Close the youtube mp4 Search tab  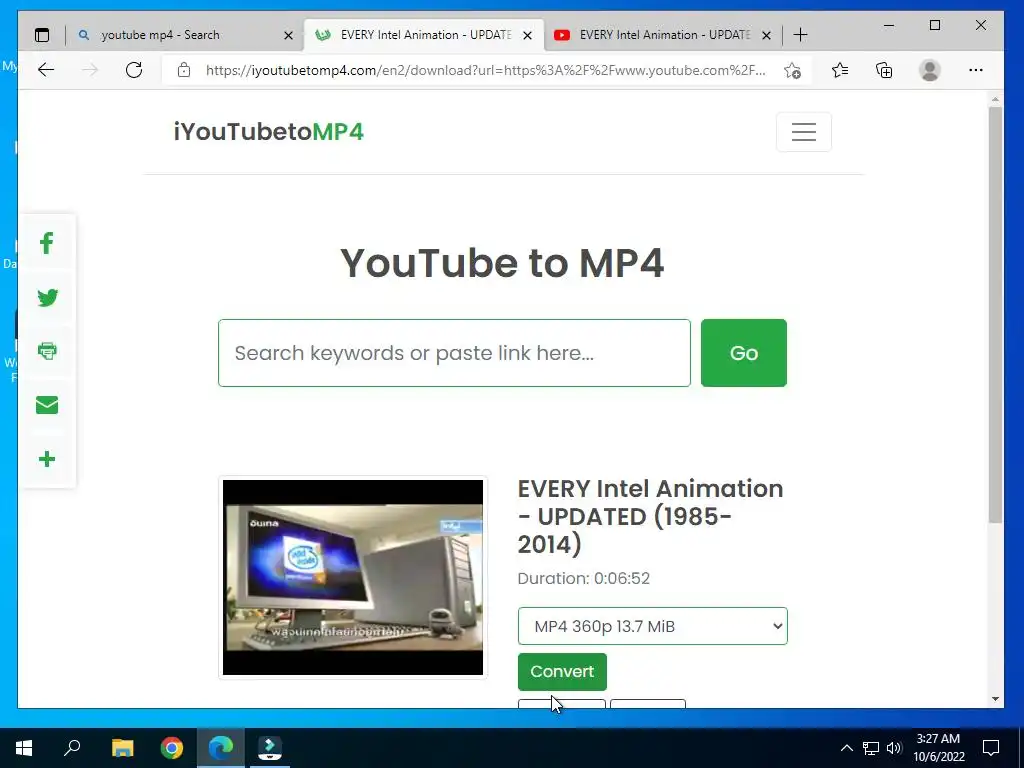pos(288,35)
